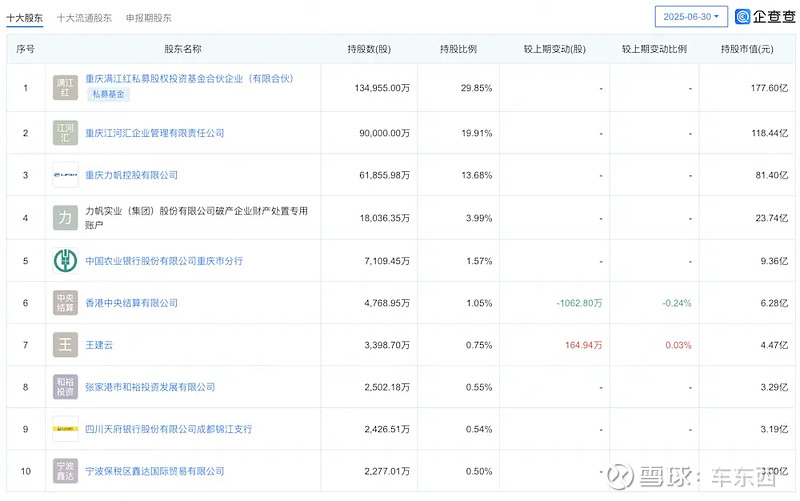
Task: Open 四川天府银行股份有限公司成都锦江支行 link
Action: point(168,429)
